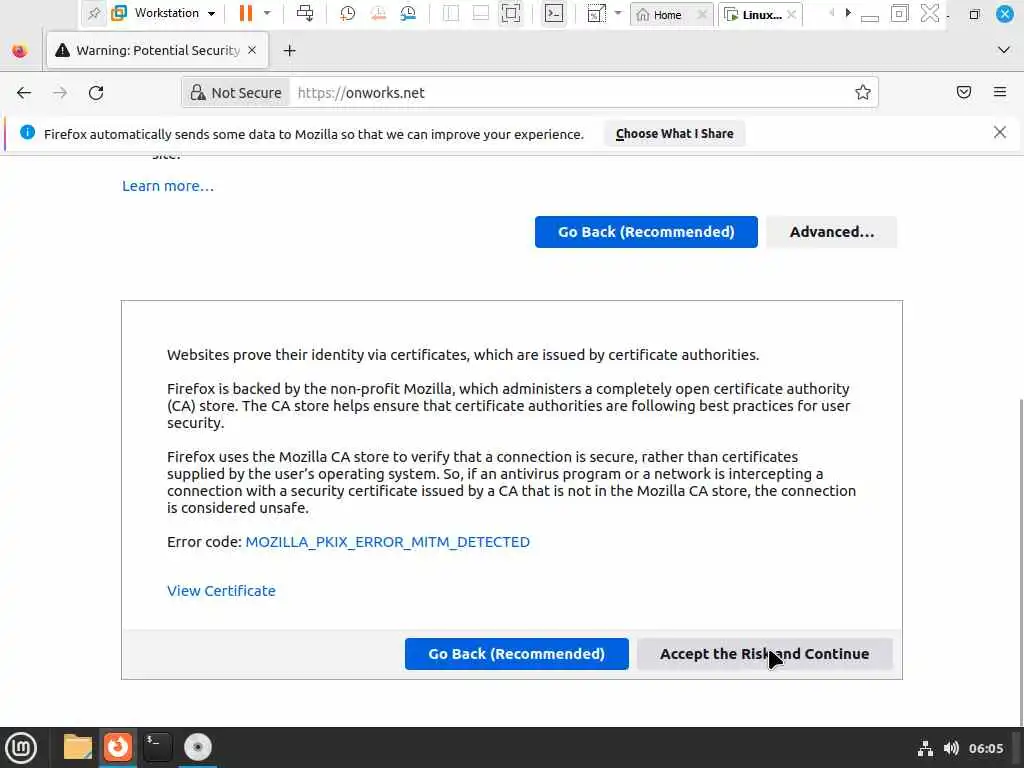
Task: Click the next-tab arrow in VMware
Action: click(848, 12)
